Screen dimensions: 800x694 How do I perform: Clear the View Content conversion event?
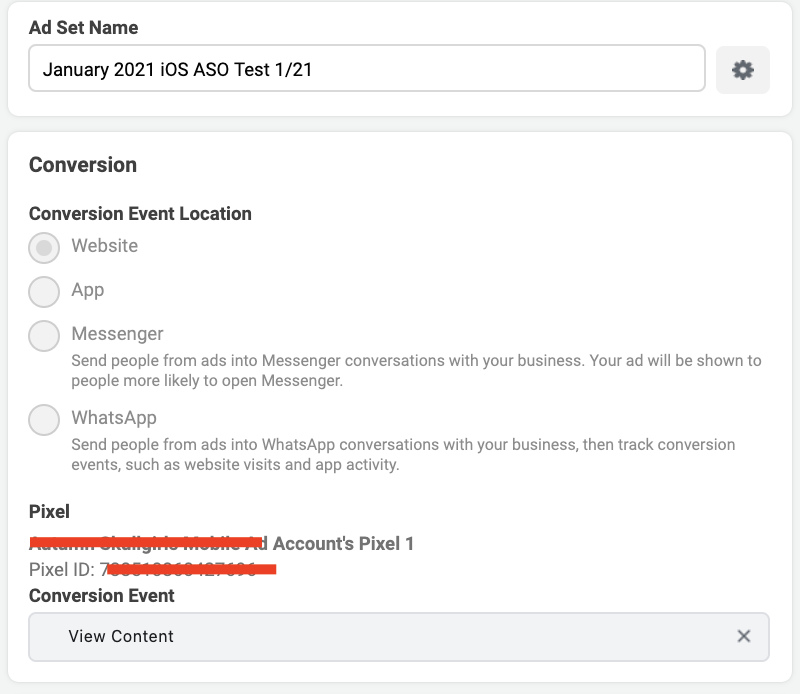point(743,636)
